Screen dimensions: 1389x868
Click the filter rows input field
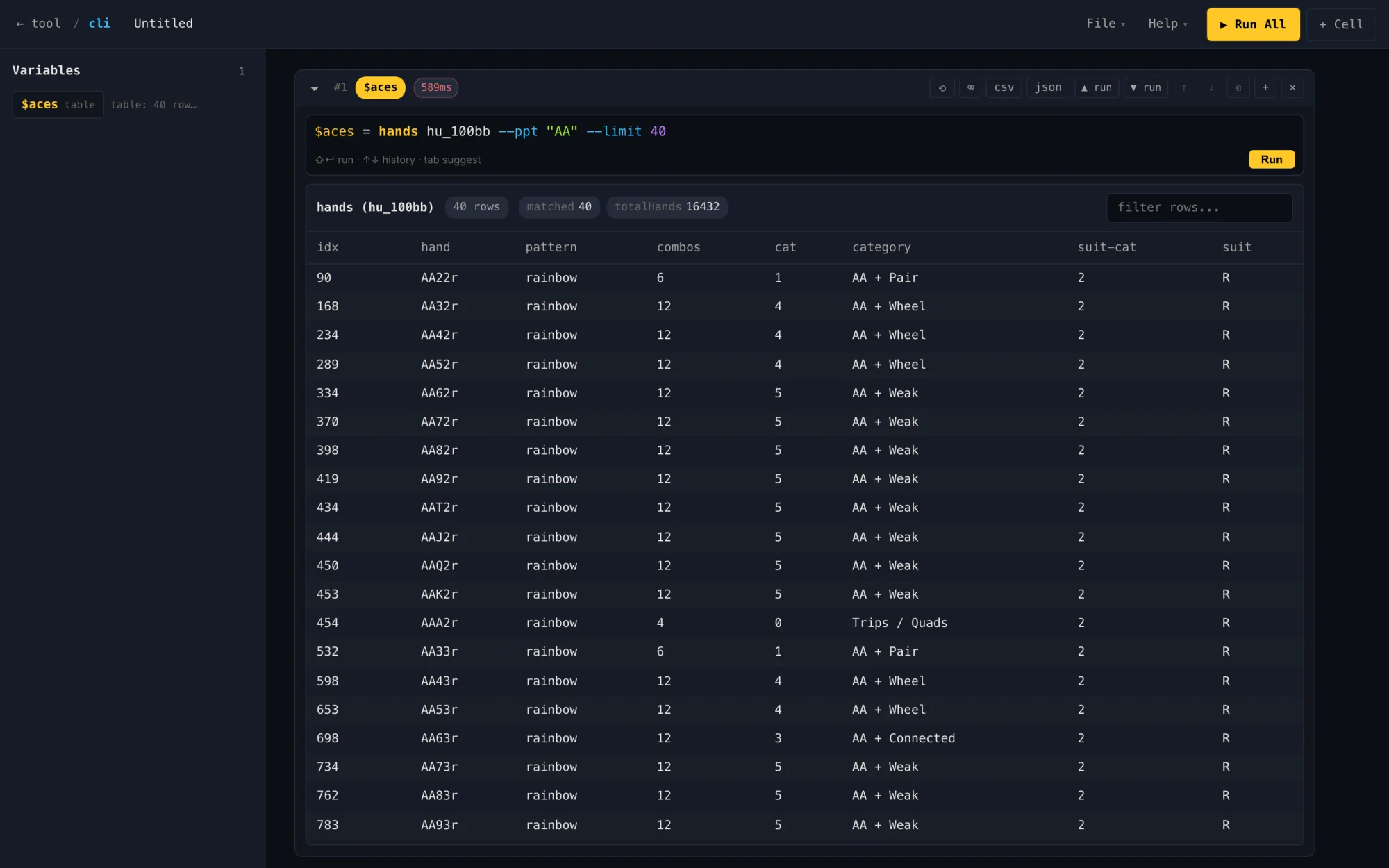1199,208
